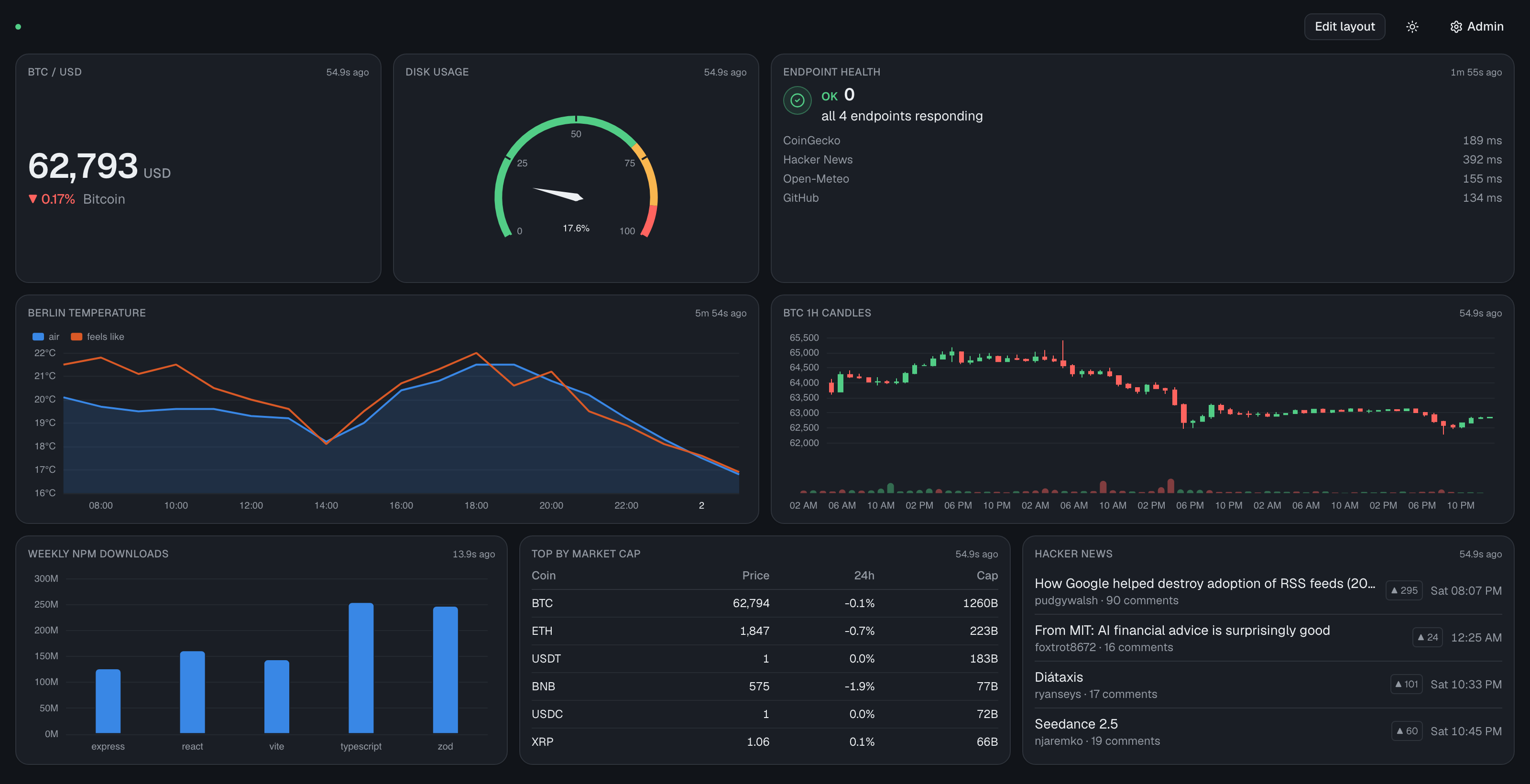Click the BTC / USD widget title
The width and height of the screenshot is (1530, 784).
pos(55,72)
